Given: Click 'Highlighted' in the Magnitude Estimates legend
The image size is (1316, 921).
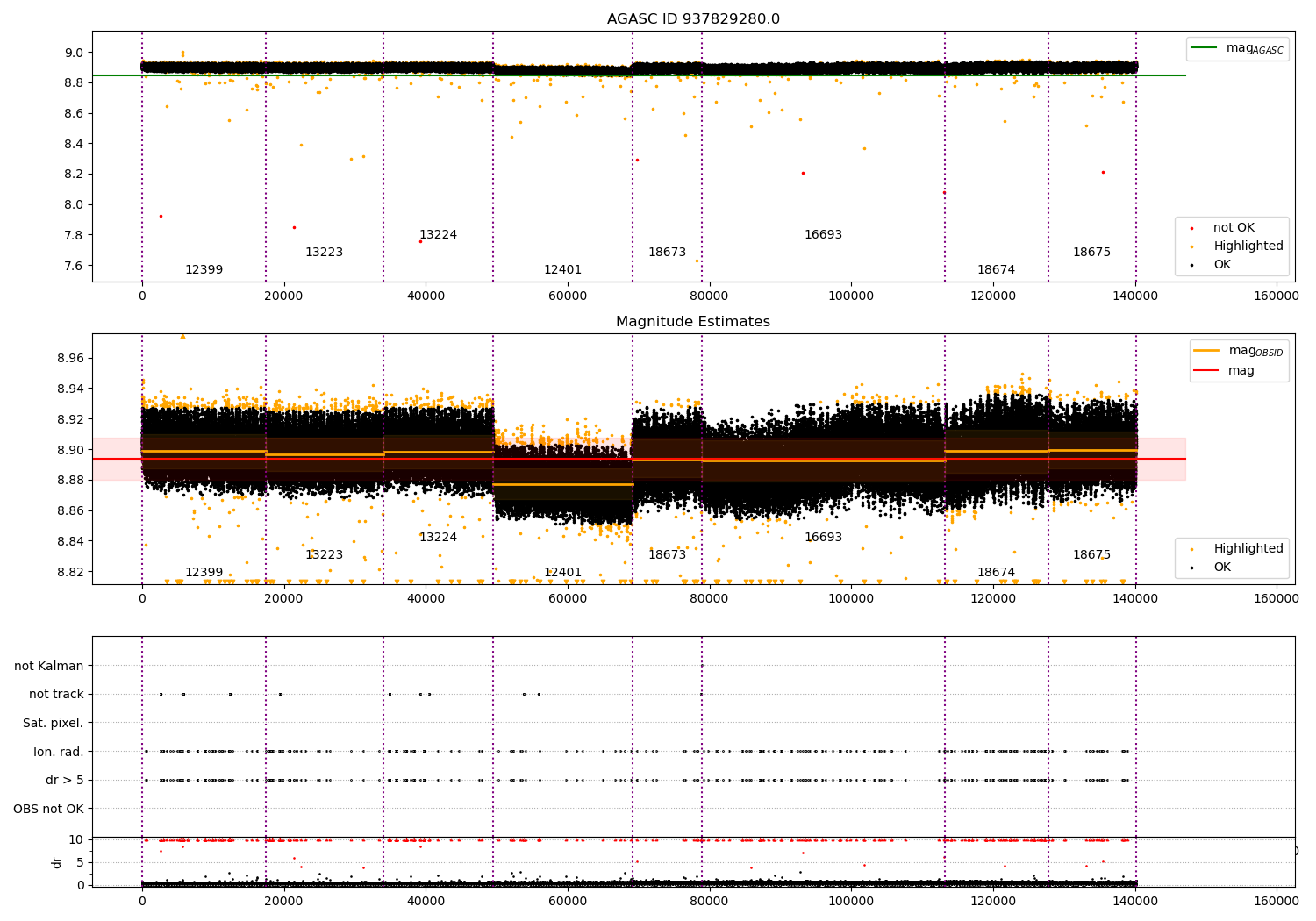Looking at the screenshot, I should (x=1248, y=549).
